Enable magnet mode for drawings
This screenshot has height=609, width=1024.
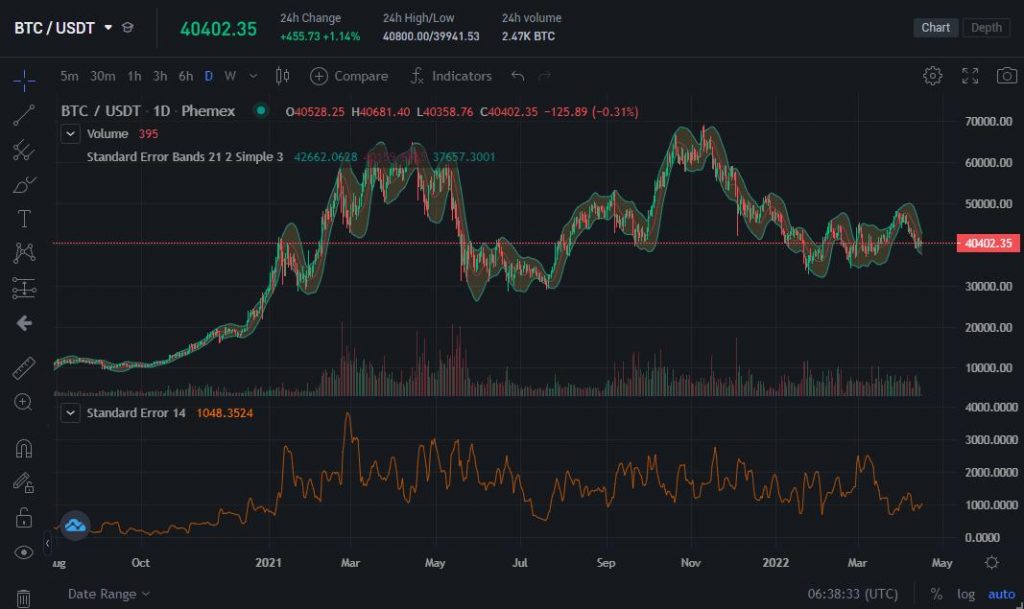(23, 450)
